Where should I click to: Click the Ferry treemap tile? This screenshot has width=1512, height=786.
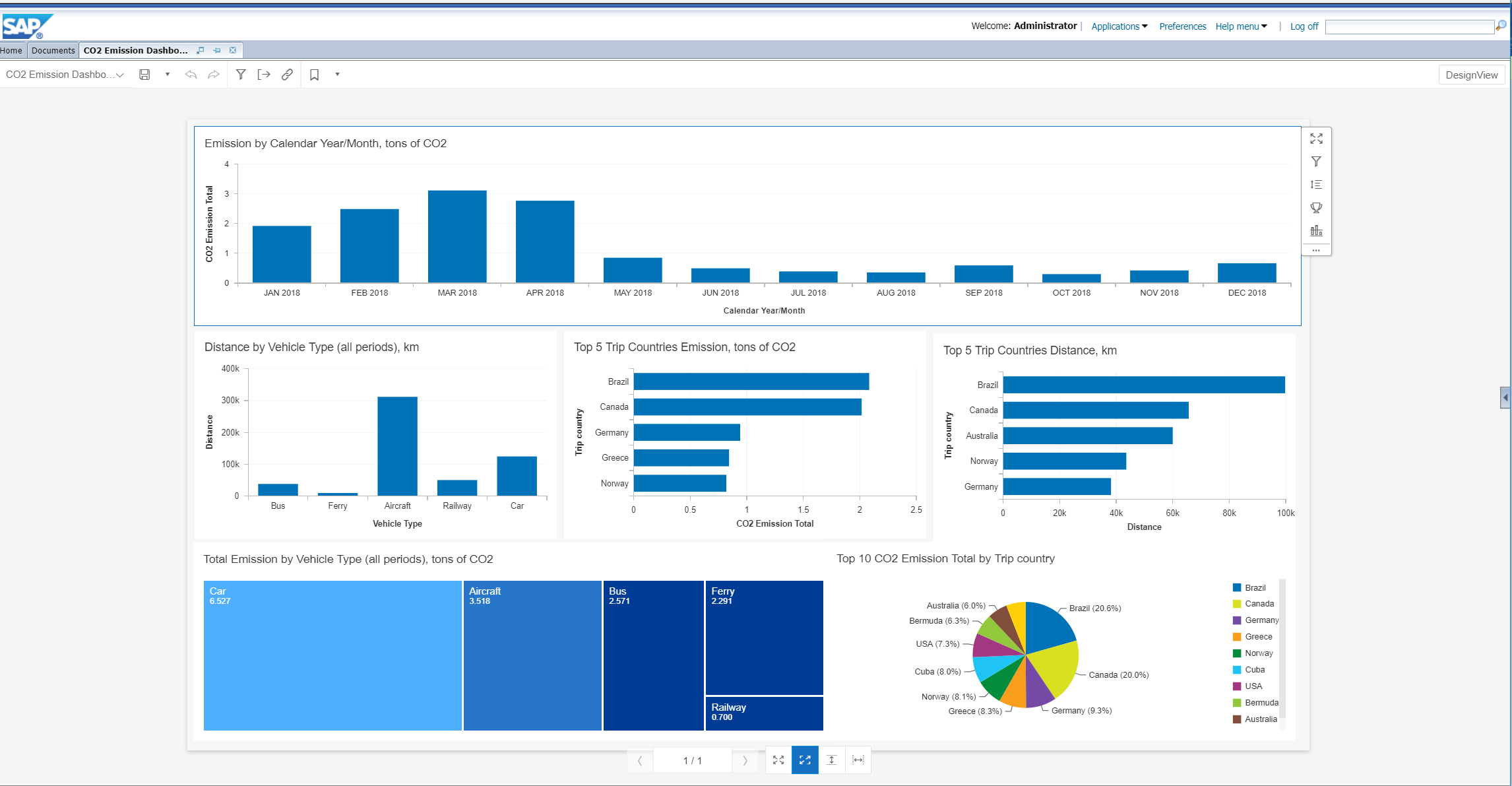(765, 638)
